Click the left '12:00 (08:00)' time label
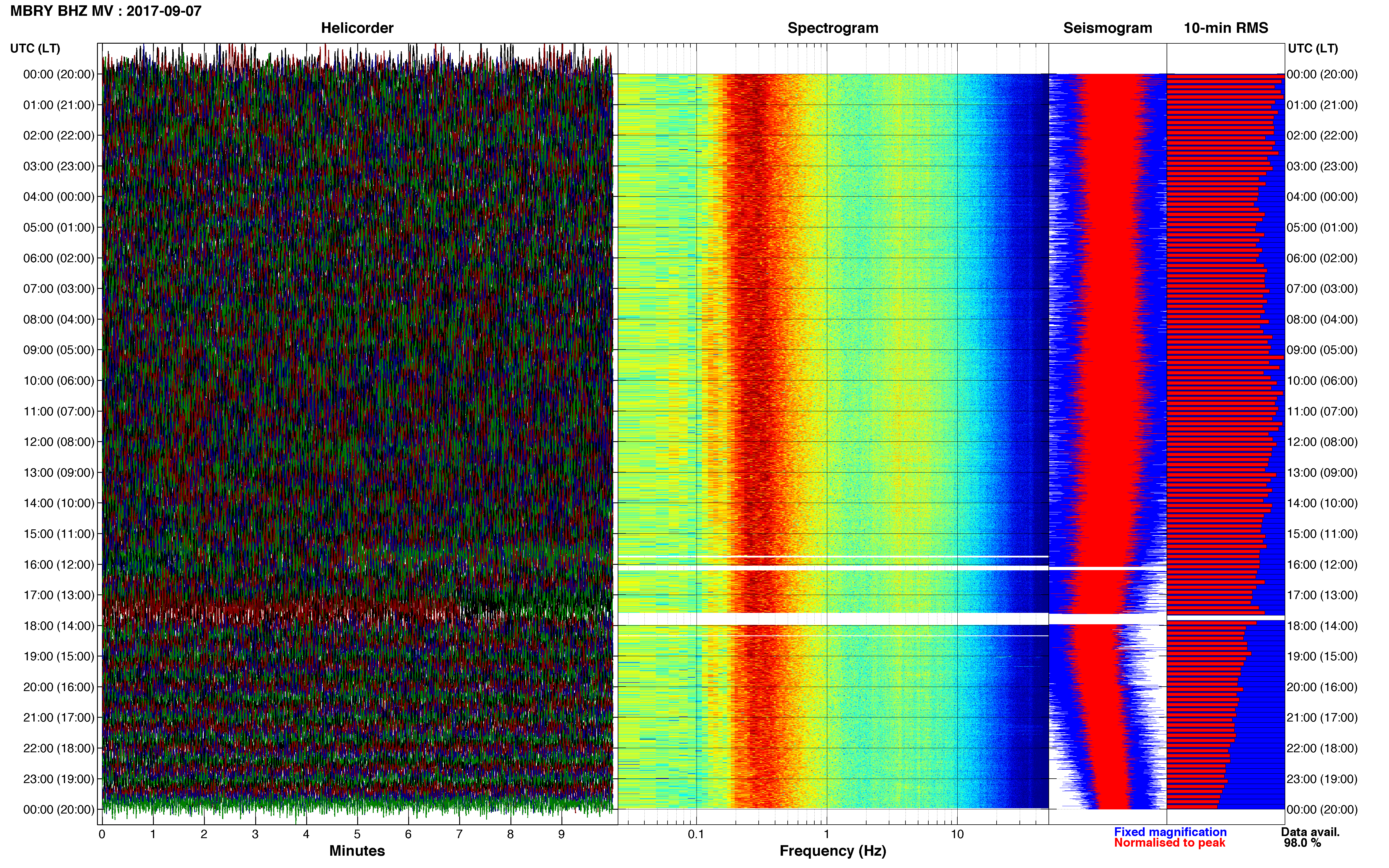This screenshot has width=1389, height=868. pyautogui.click(x=59, y=442)
